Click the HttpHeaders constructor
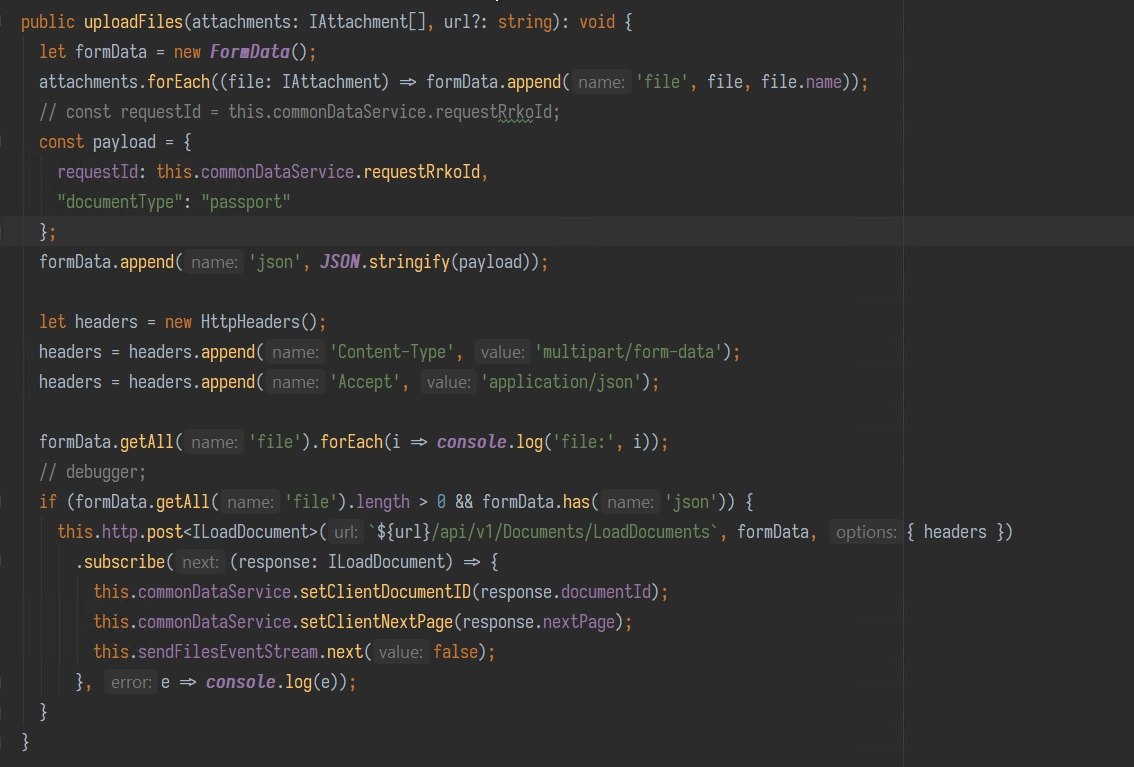Viewport: 1134px width, 767px height. pyautogui.click(x=250, y=322)
